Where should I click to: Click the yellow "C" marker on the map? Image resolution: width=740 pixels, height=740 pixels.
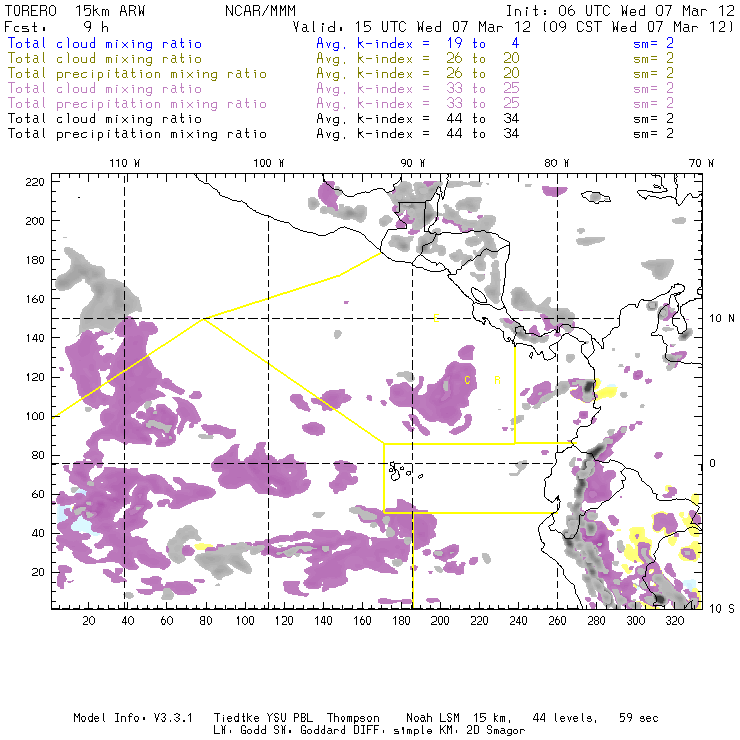[x=467, y=380]
